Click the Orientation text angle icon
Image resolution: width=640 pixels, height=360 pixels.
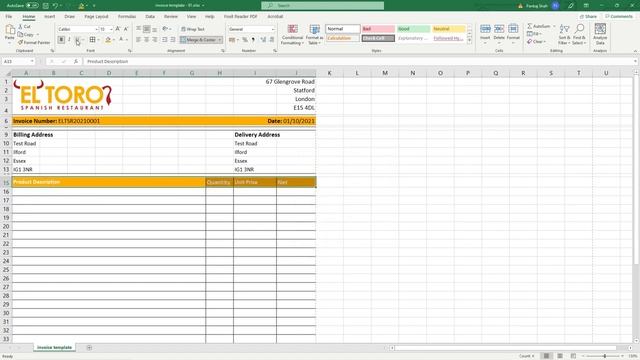(165, 29)
